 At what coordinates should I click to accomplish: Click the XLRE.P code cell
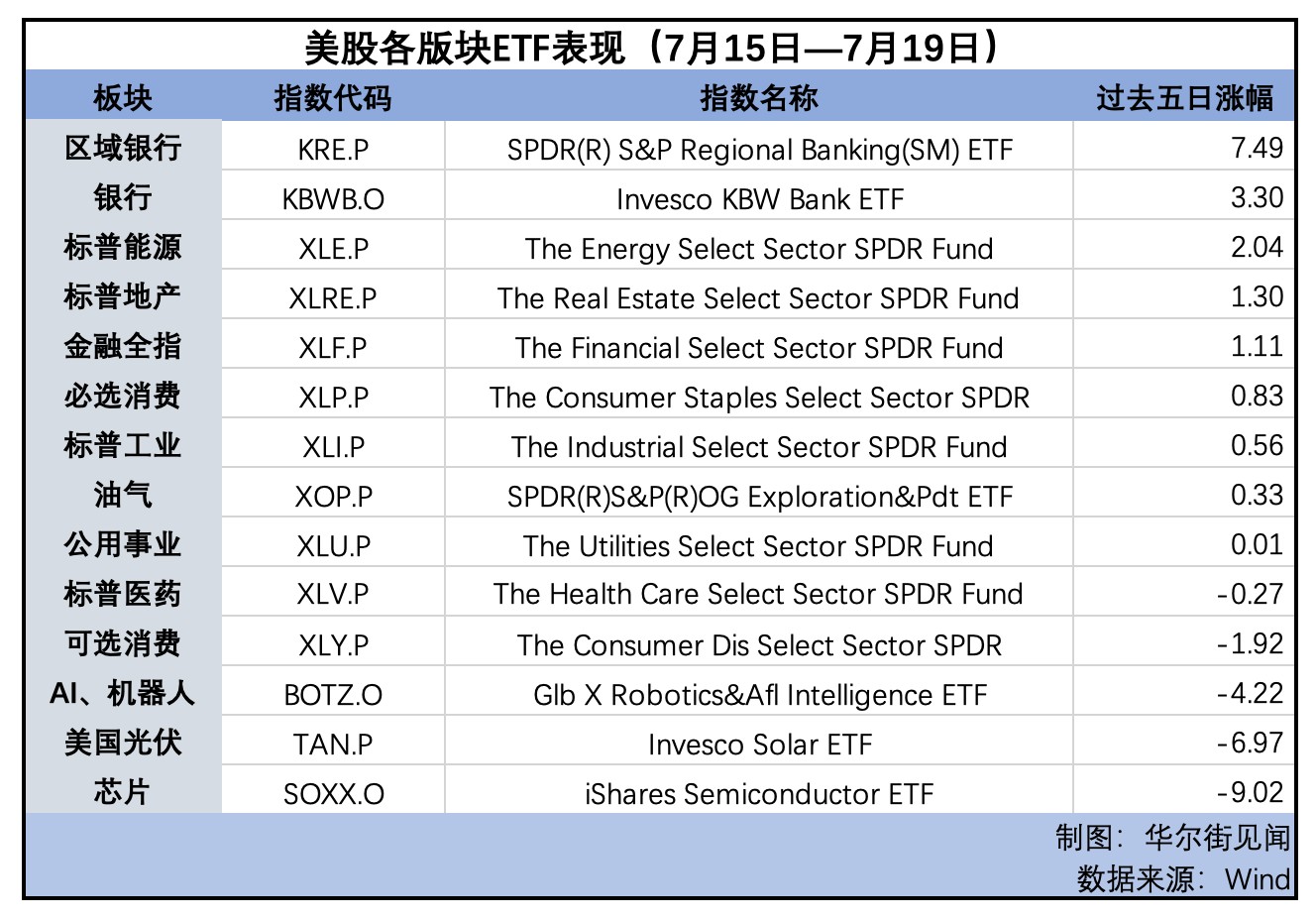(x=333, y=298)
